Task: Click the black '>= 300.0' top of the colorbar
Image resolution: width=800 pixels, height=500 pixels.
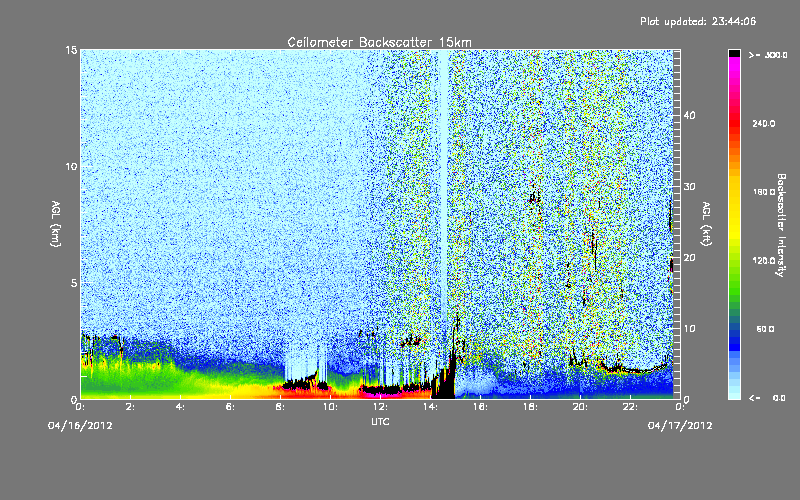Action: point(734,53)
